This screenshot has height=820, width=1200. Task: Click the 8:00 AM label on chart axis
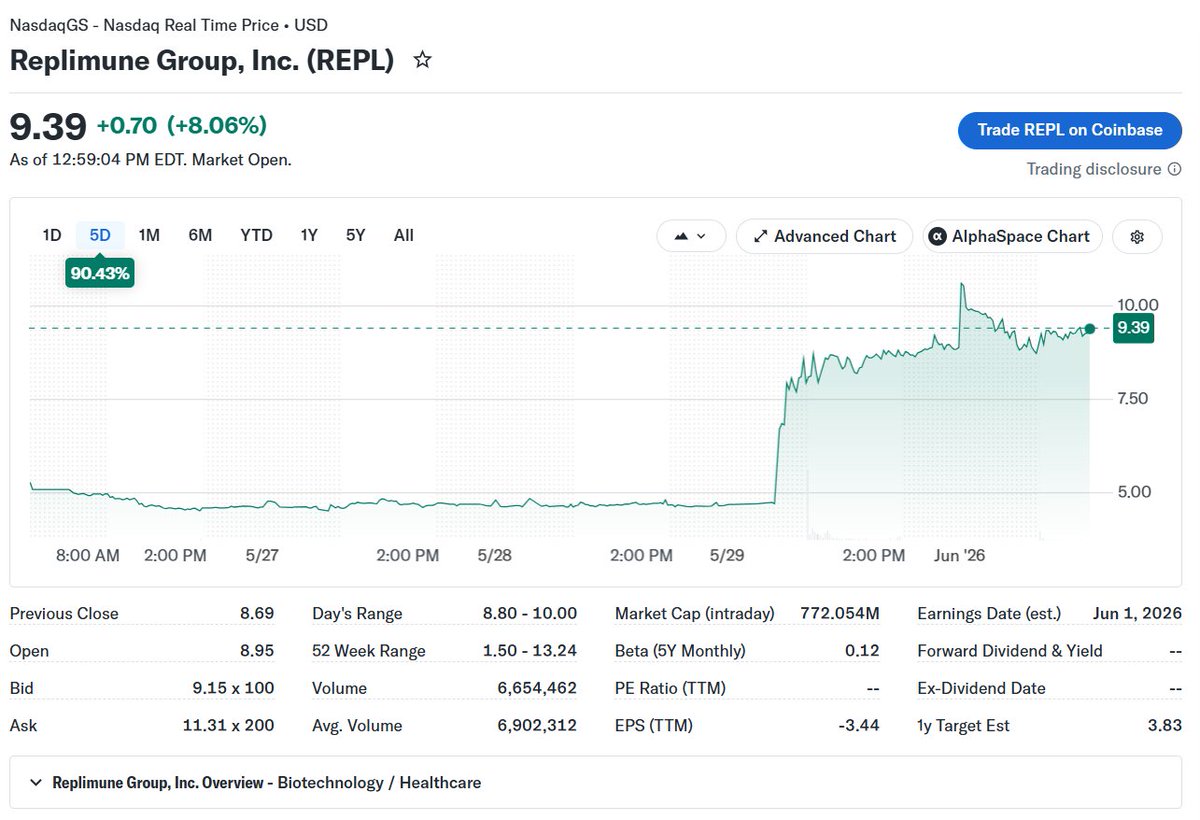tap(88, 555)
